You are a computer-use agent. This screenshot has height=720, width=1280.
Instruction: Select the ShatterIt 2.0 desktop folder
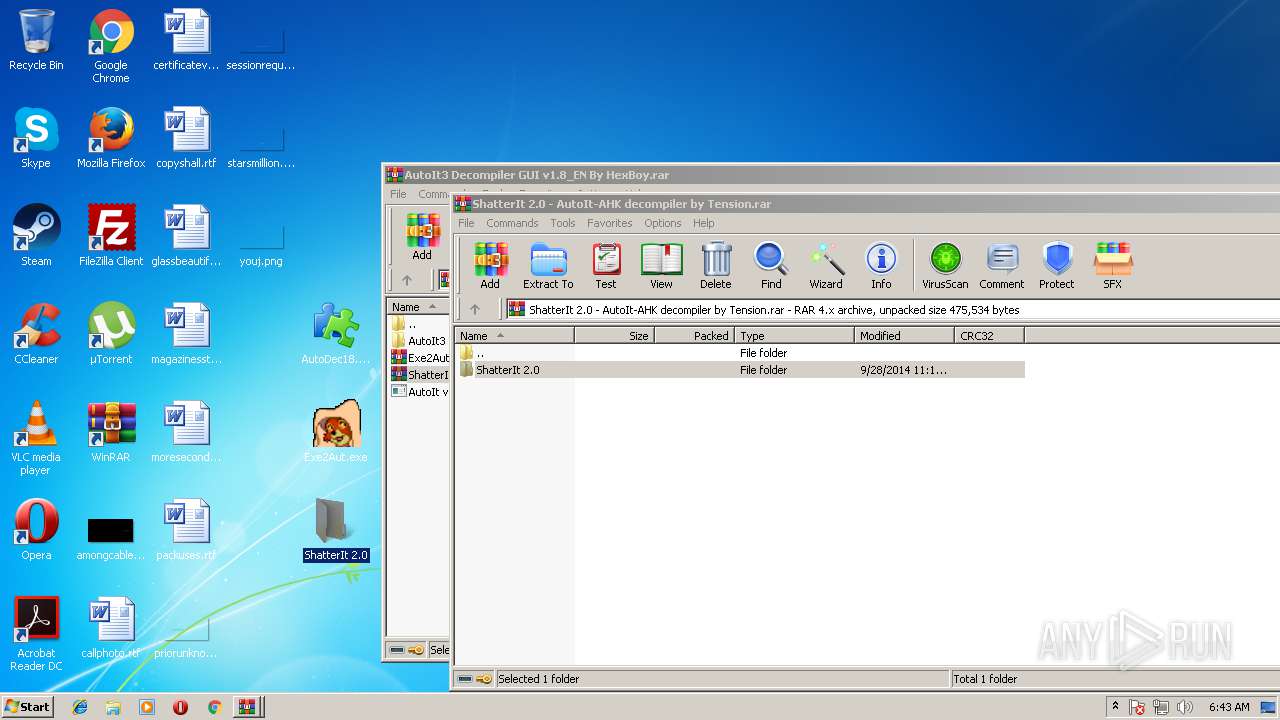tap(336, 531)
